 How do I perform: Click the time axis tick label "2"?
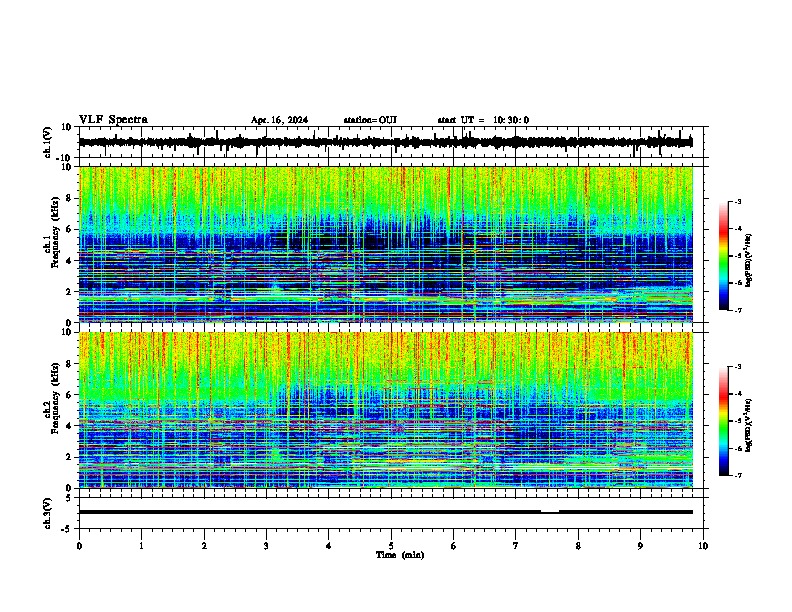tap(204, 546)
